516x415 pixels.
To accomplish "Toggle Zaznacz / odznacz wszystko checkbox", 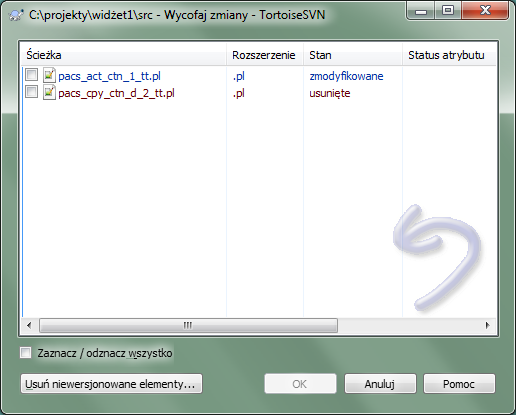I will click(x=25, y=353).
